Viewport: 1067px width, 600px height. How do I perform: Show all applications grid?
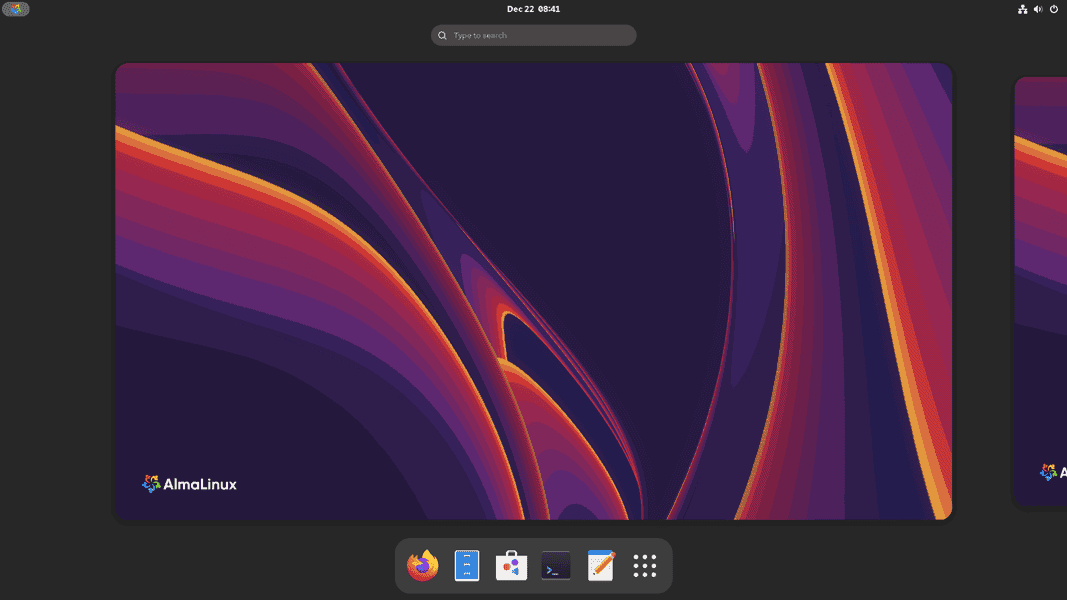(x=644, y=565)
